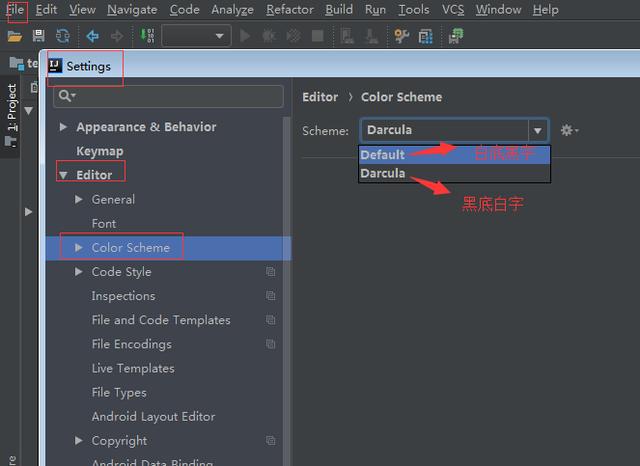This screenshot has width=640, height=466.
Task: Click the copy icon beside Code Style
Action: (x=270, y=272)
